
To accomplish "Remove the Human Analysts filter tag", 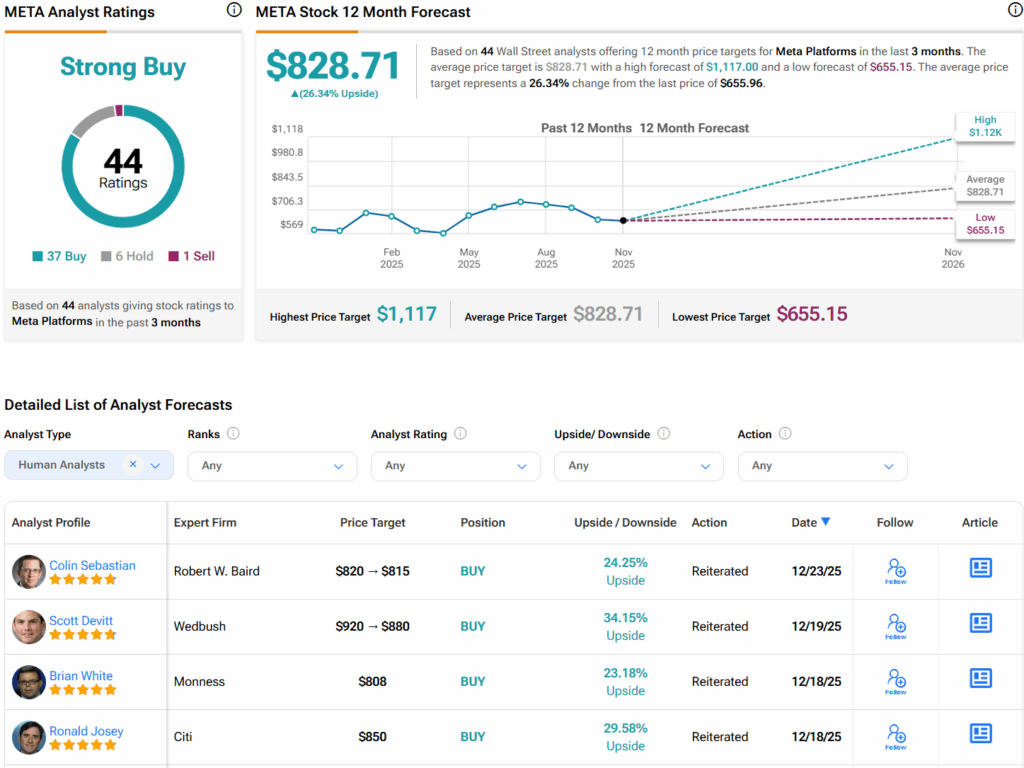I will tap(133, 465).
